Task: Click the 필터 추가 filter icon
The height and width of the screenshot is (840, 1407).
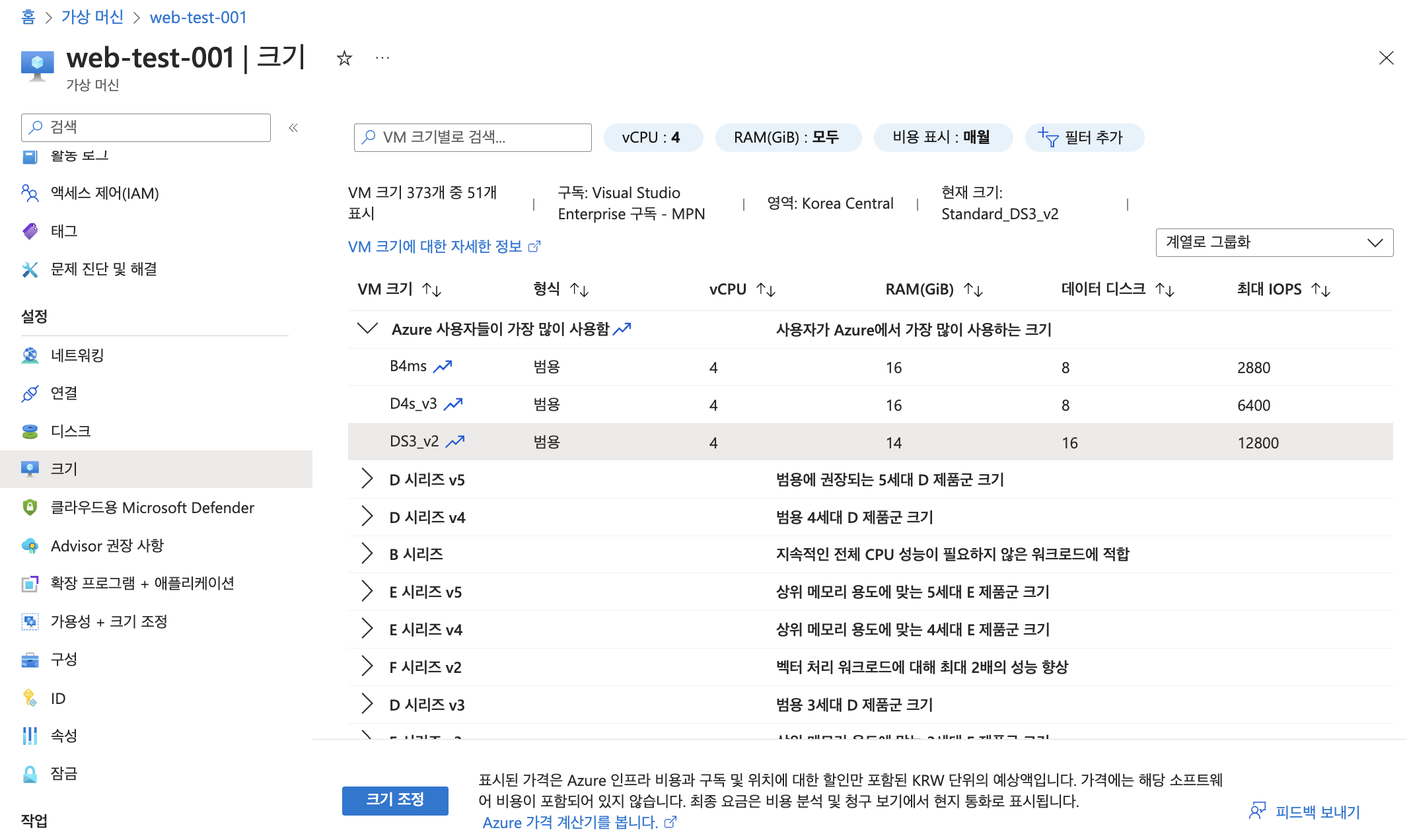Action: click(x=1048, y=137)
